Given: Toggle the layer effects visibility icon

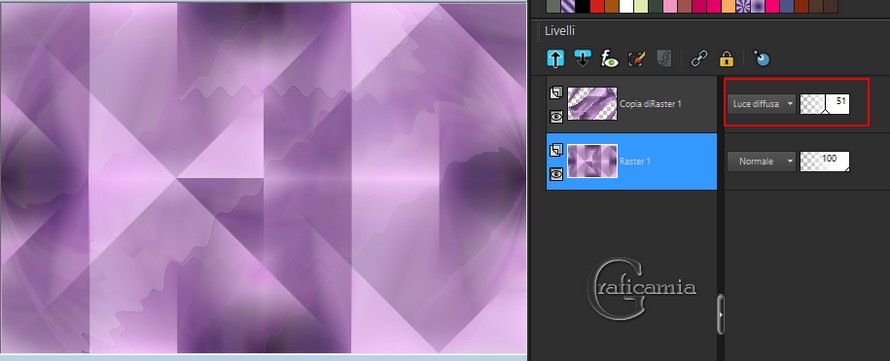Looking at the screenshot, I should (610, 58).
